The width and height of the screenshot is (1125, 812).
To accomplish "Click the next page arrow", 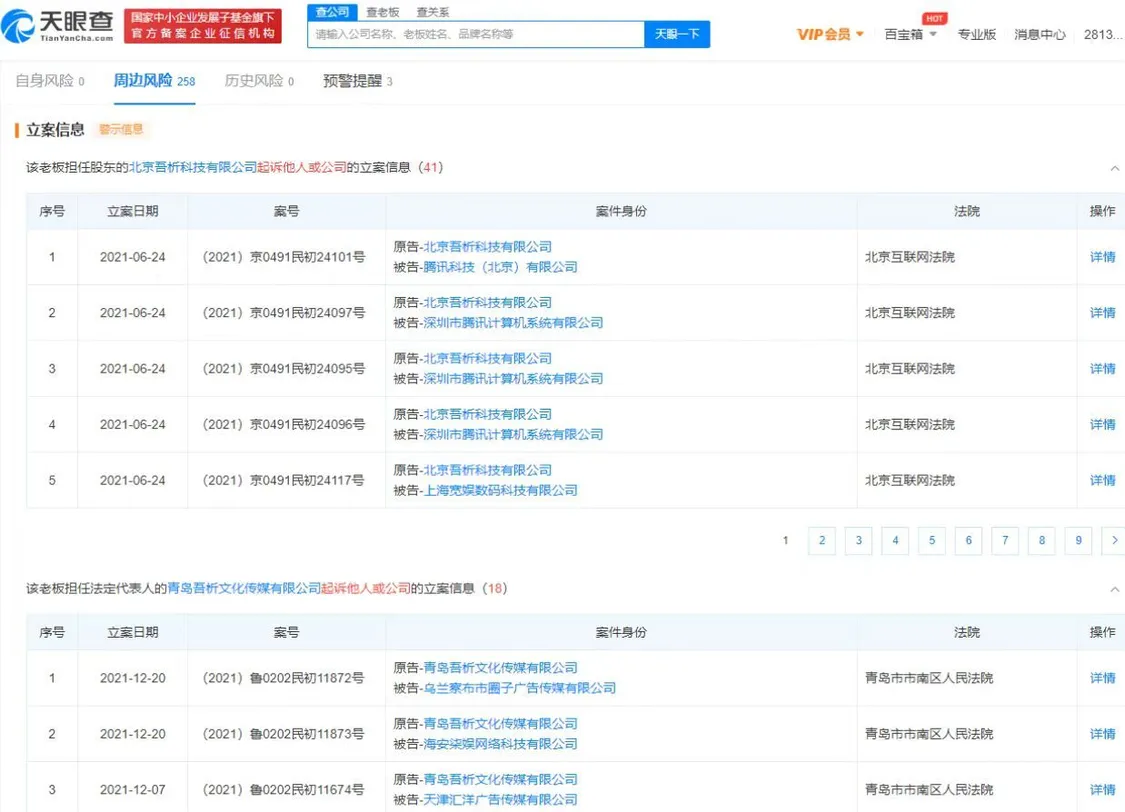I will pos(1114,541).
